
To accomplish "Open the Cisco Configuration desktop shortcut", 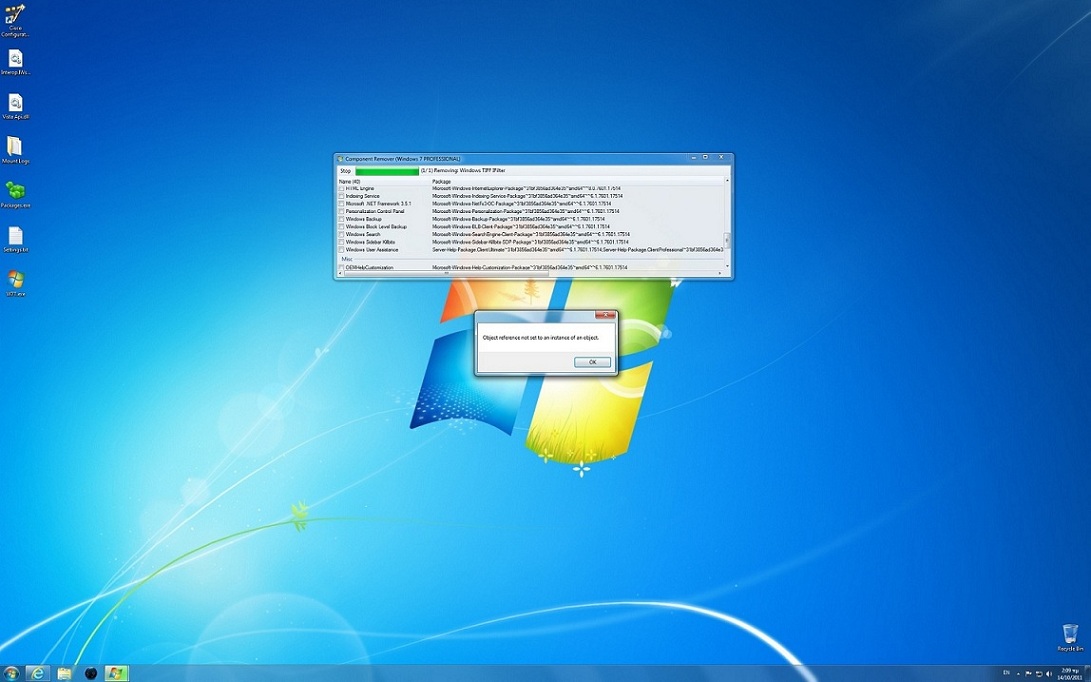I will [x=15, y=21].
